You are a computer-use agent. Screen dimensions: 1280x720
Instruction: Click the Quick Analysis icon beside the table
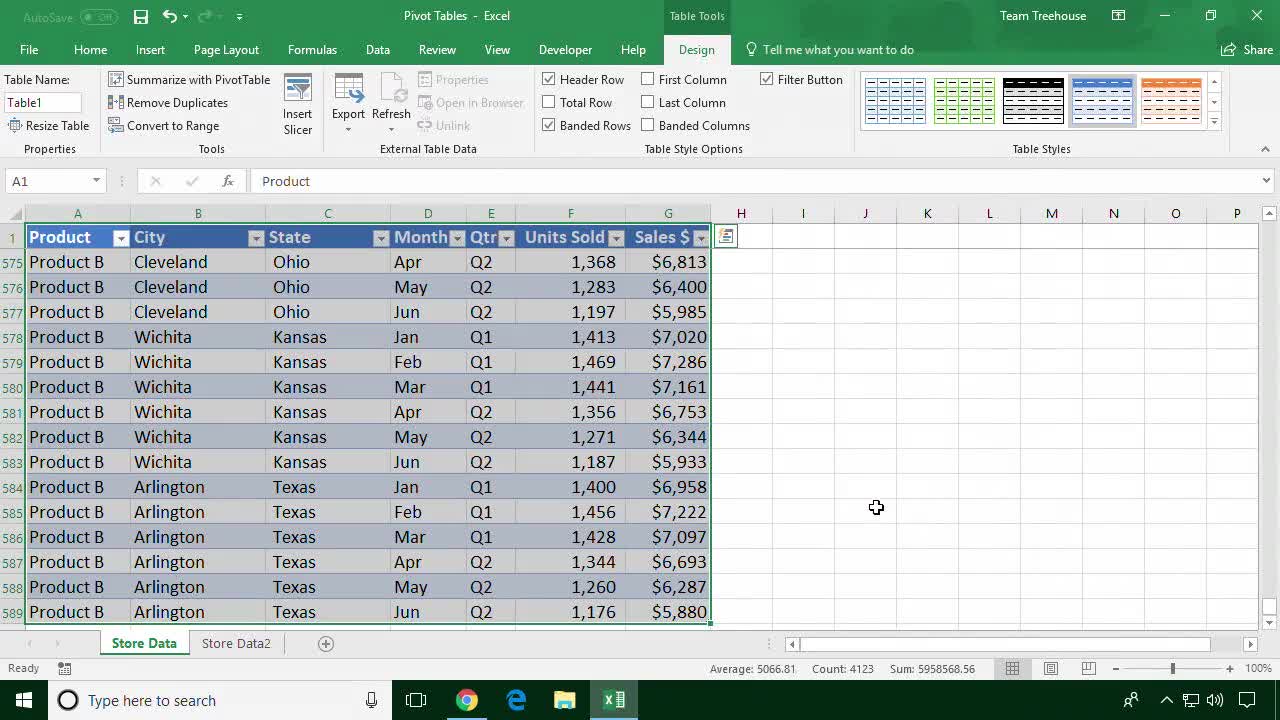726,237
